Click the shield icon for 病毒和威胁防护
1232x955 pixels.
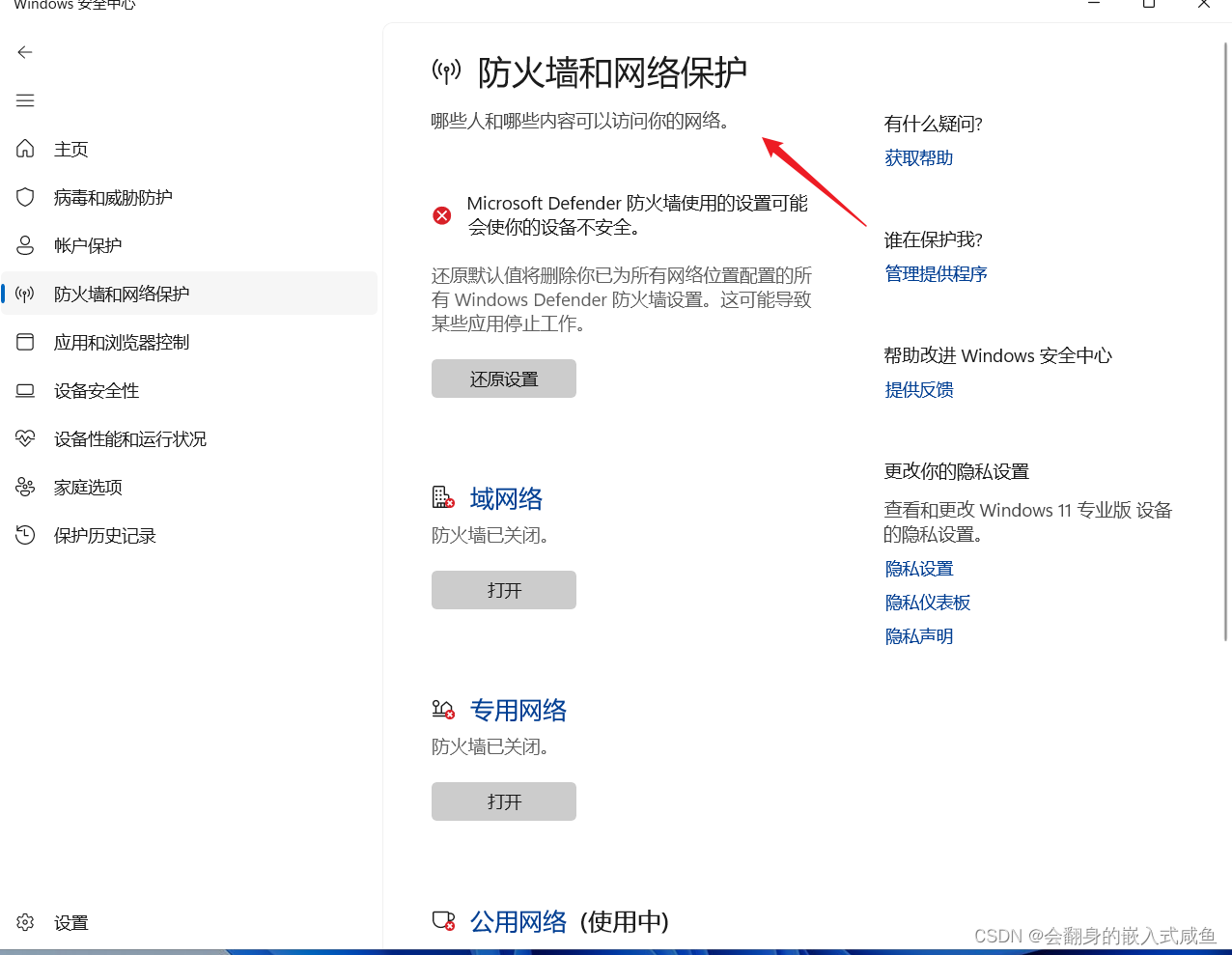(25, 197)
